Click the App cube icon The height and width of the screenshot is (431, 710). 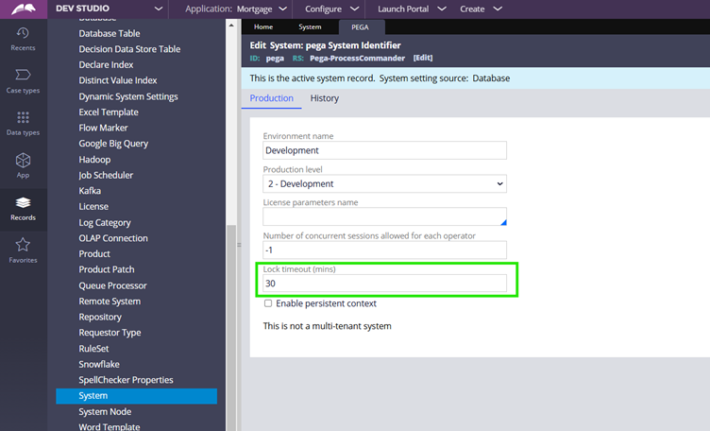tap(22, 165)
